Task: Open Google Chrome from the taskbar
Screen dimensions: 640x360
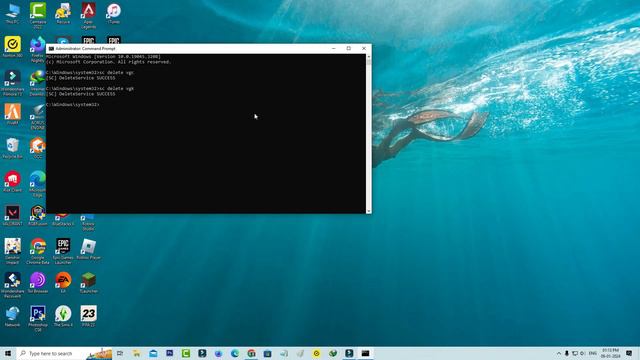Action: point(251,353)
